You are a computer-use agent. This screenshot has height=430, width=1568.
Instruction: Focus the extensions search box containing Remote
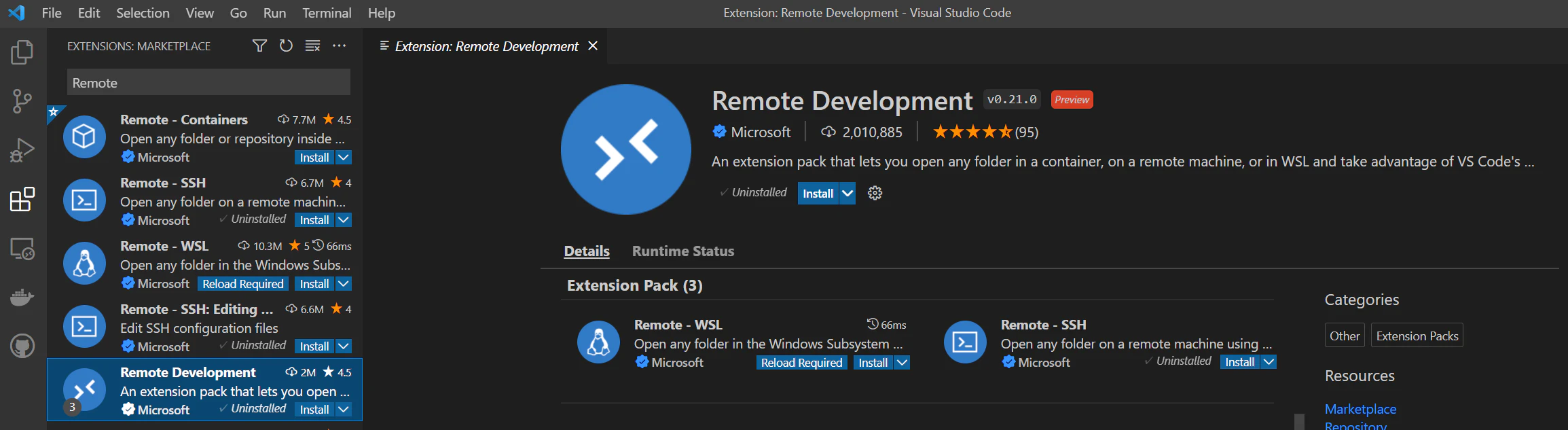208,82
